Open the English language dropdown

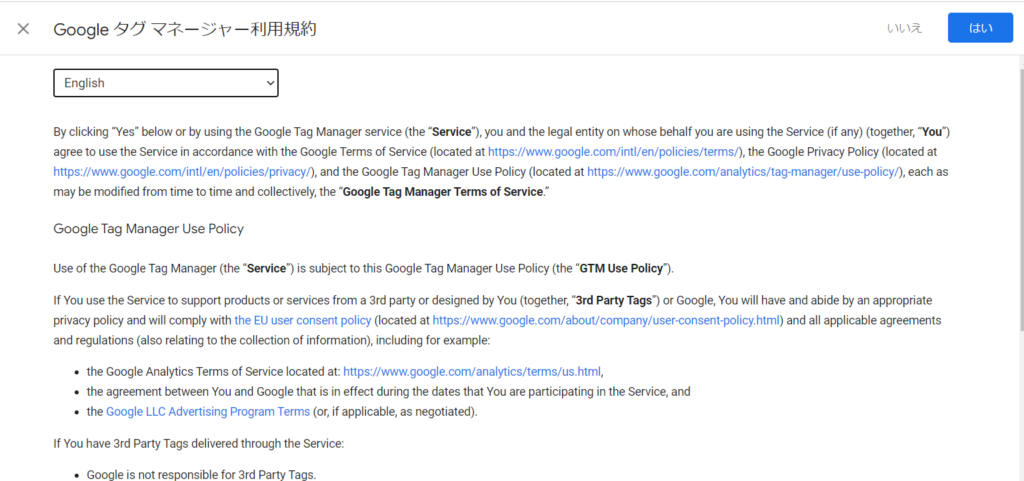(x=166, y=83)
